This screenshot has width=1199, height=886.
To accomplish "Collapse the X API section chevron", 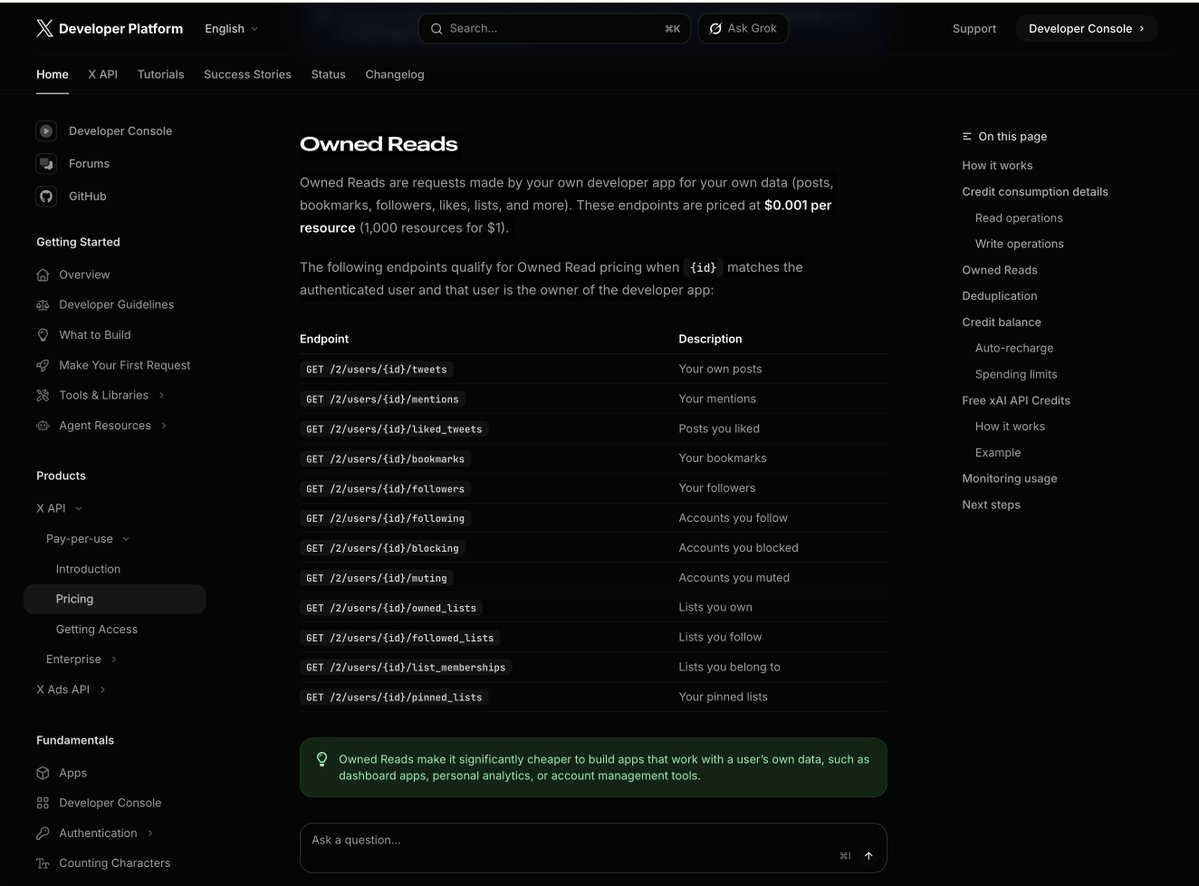I will click(79, 508).
